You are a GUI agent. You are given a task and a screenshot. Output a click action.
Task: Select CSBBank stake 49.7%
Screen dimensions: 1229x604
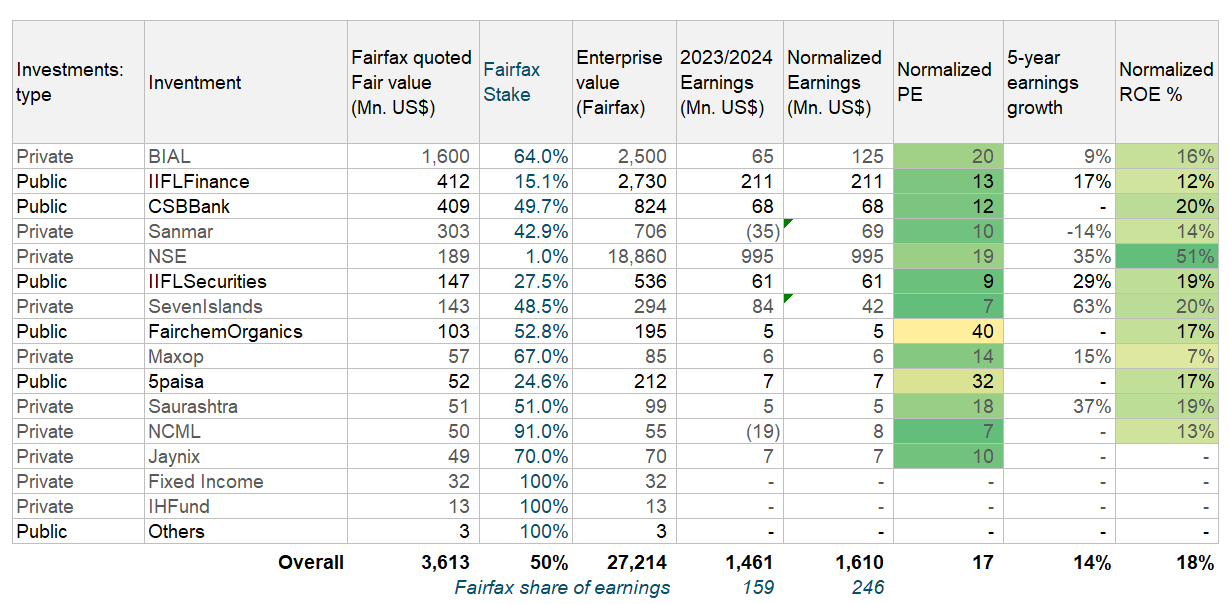tap(525, 206)
